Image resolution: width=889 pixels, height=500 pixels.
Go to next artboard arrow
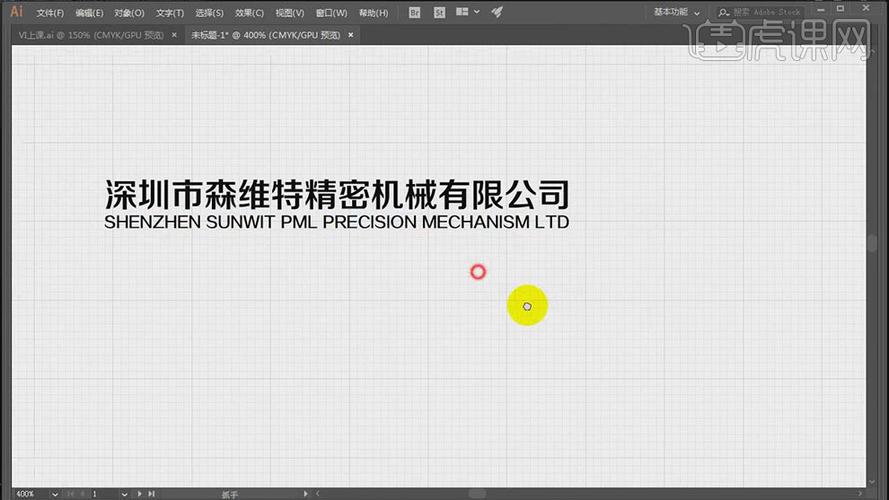click(139, 494)
